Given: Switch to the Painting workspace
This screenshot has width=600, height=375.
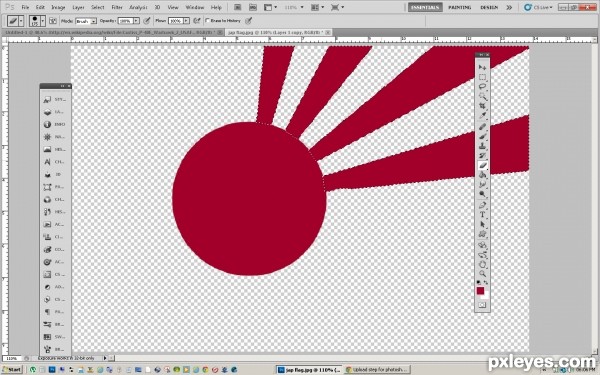Looking at the screenshot, I should pos(460,7).
